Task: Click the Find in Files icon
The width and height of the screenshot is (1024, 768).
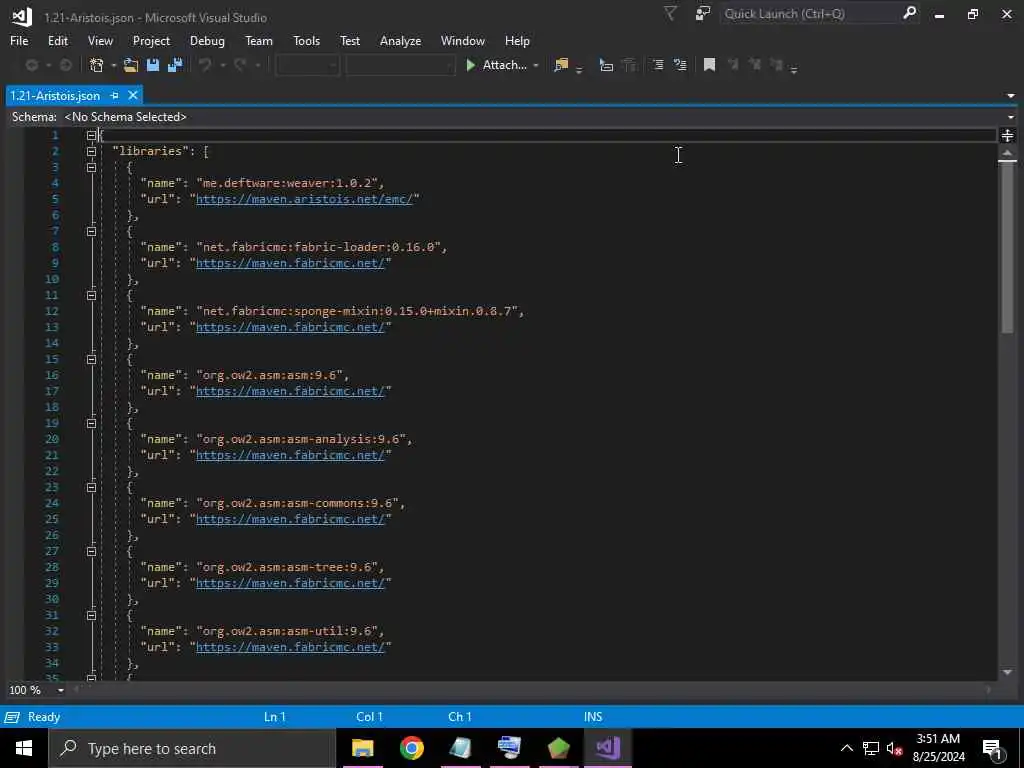Action: (x=561, y=65)
